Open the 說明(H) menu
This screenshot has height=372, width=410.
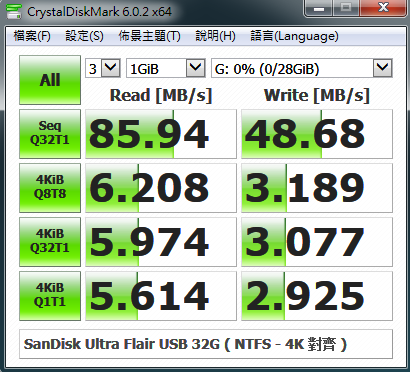[215, 36]
